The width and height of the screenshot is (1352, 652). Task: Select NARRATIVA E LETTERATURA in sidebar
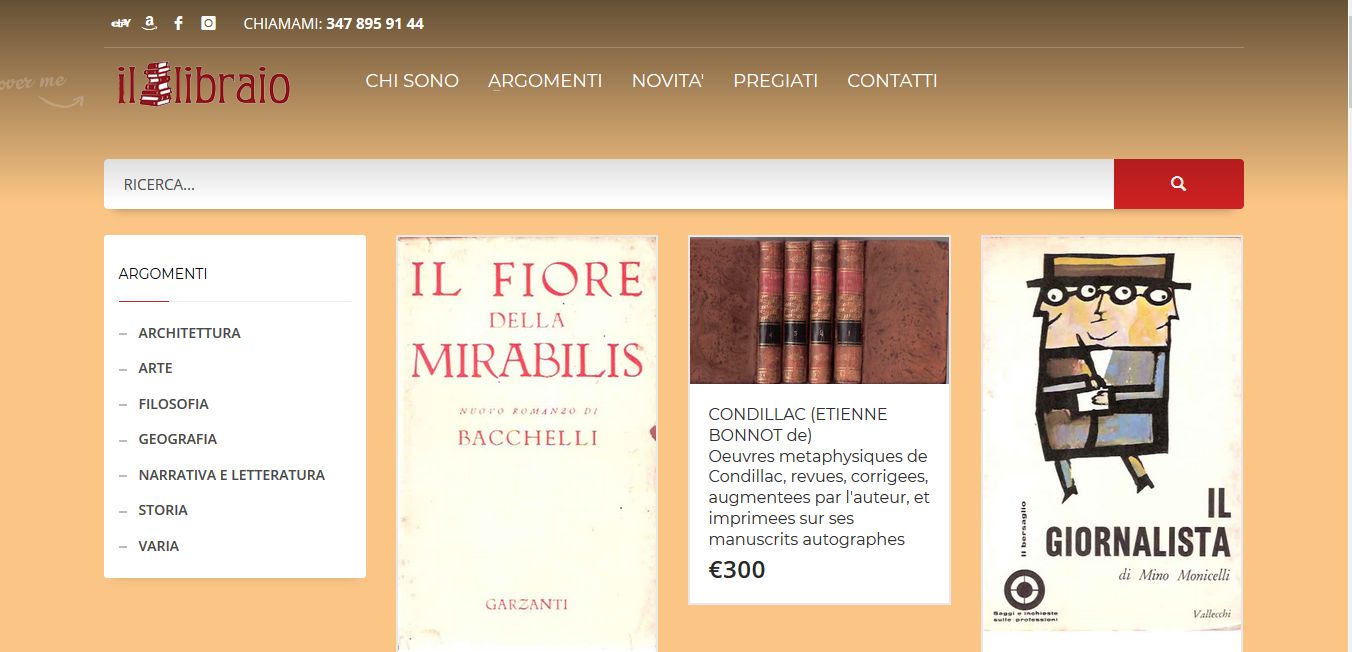232,475
